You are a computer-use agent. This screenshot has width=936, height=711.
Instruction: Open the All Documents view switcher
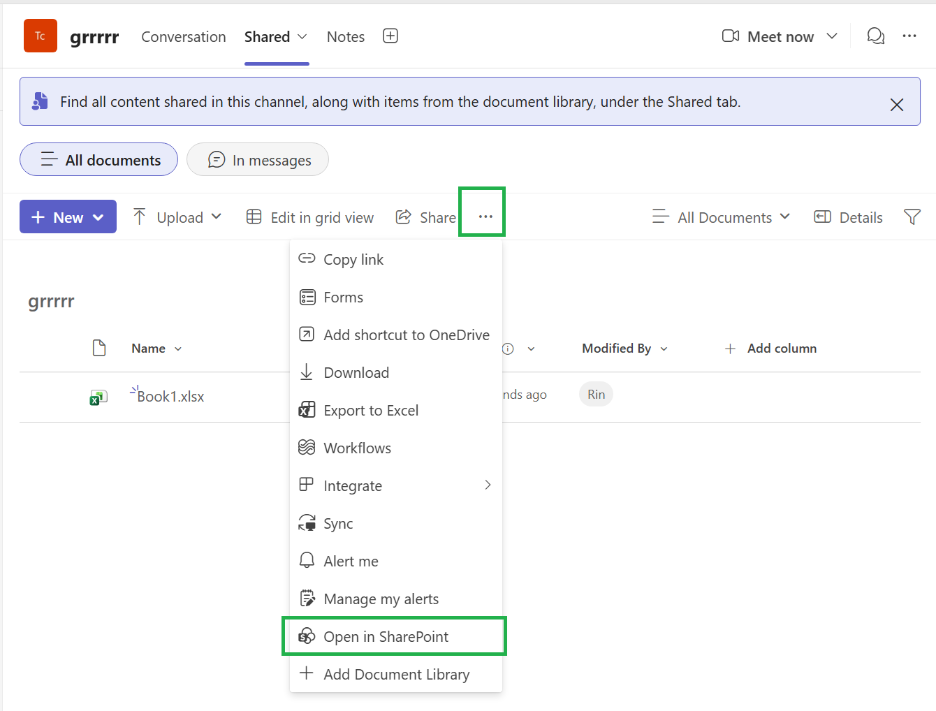tap(721, 217)
